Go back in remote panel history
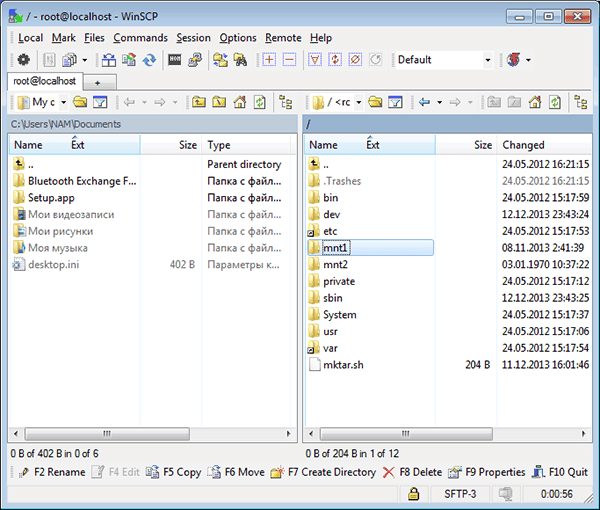Image resolution: width=600 pixels, height=510 pixels. coord(424,102)
